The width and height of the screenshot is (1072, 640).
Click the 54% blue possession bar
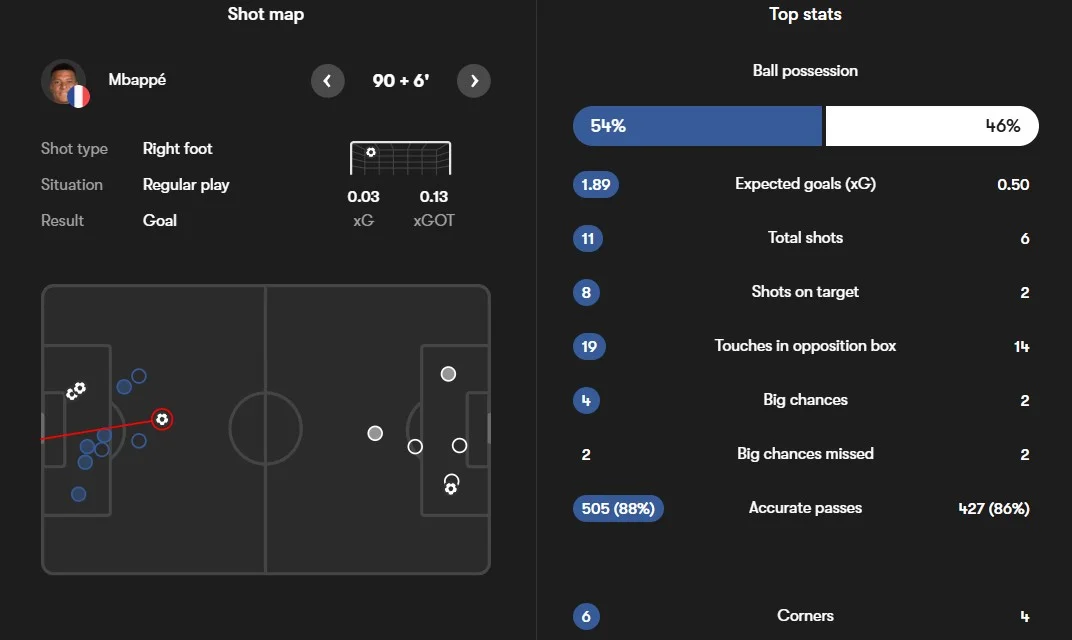(697, 126)
